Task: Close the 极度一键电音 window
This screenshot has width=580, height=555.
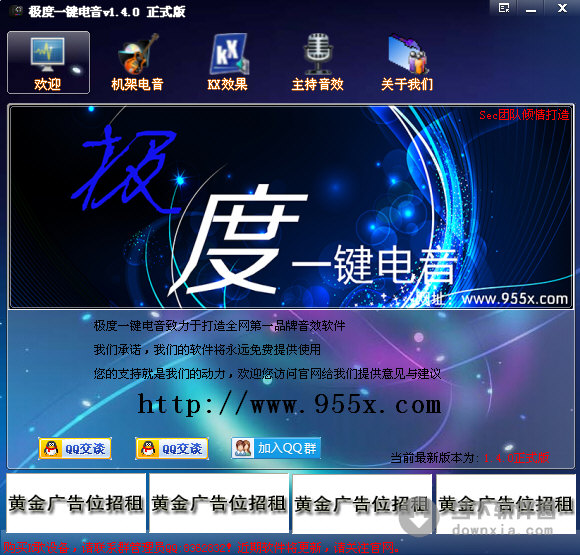Action: pos(562,8)
